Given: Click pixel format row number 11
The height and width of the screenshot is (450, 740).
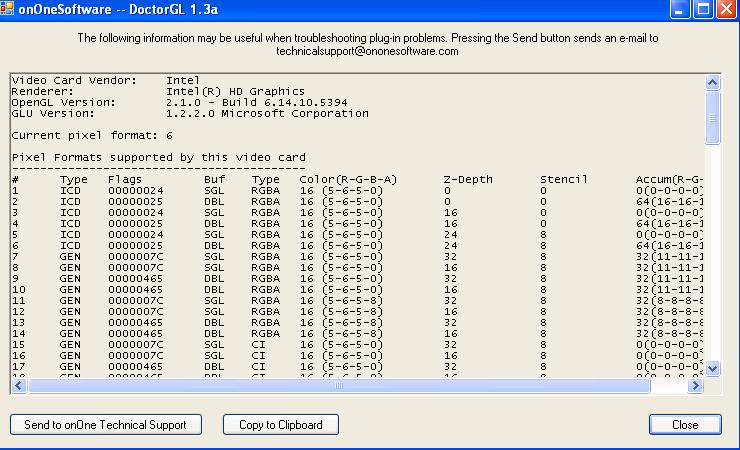Looking at the screenshot, I should point(18,300).
